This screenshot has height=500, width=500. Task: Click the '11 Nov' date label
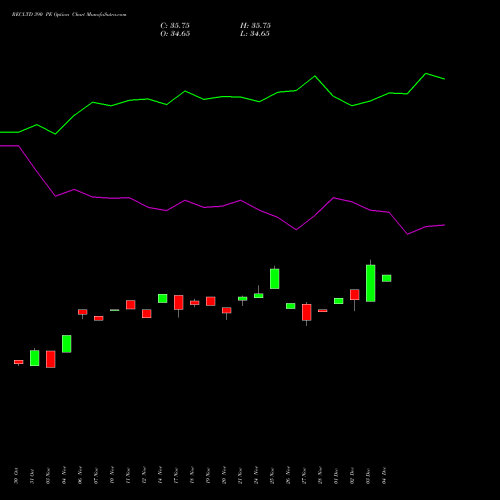(x=128, y=476)
